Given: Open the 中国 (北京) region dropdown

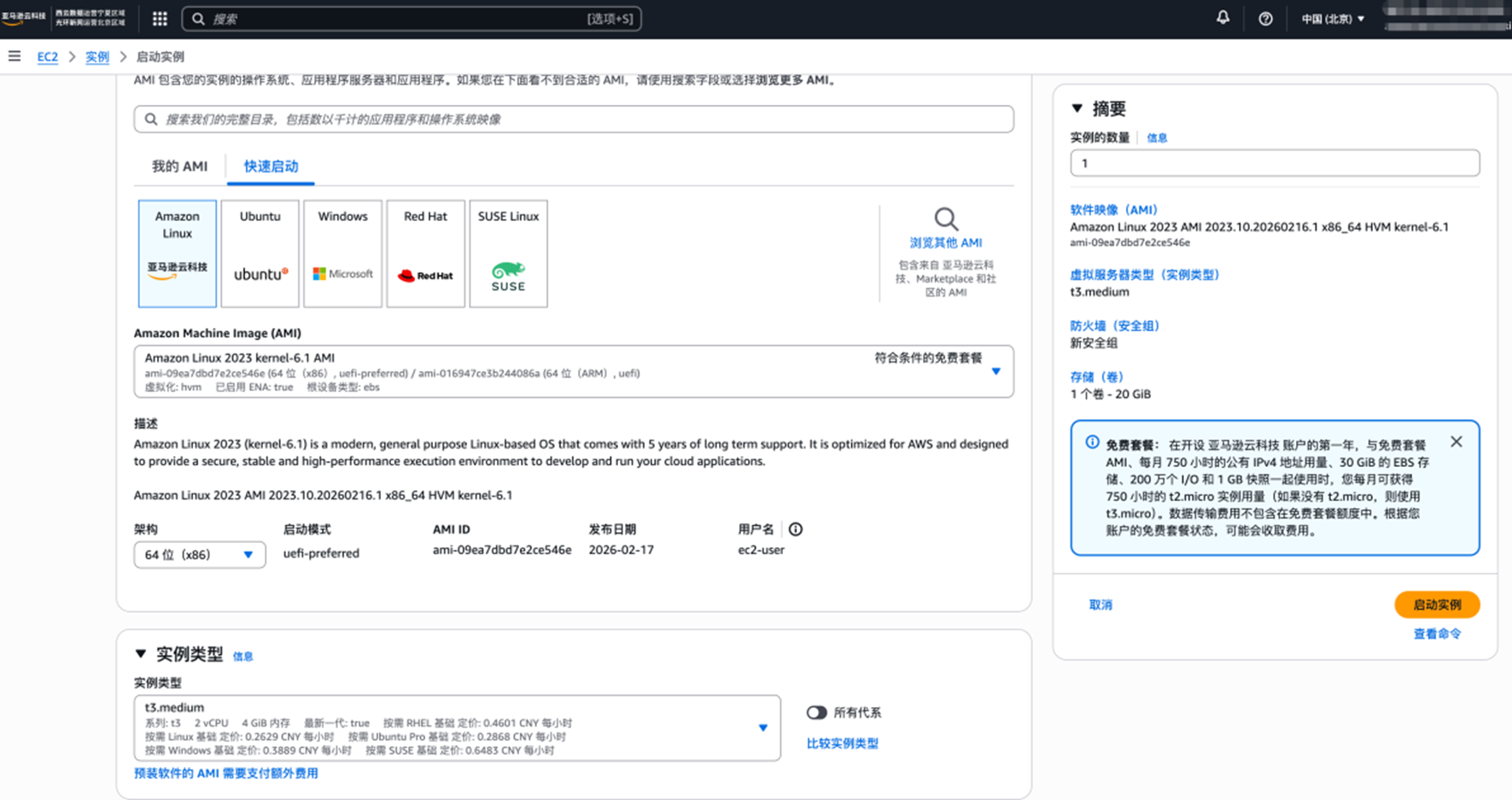Looking at the screenshot, I should (1333, 19).
